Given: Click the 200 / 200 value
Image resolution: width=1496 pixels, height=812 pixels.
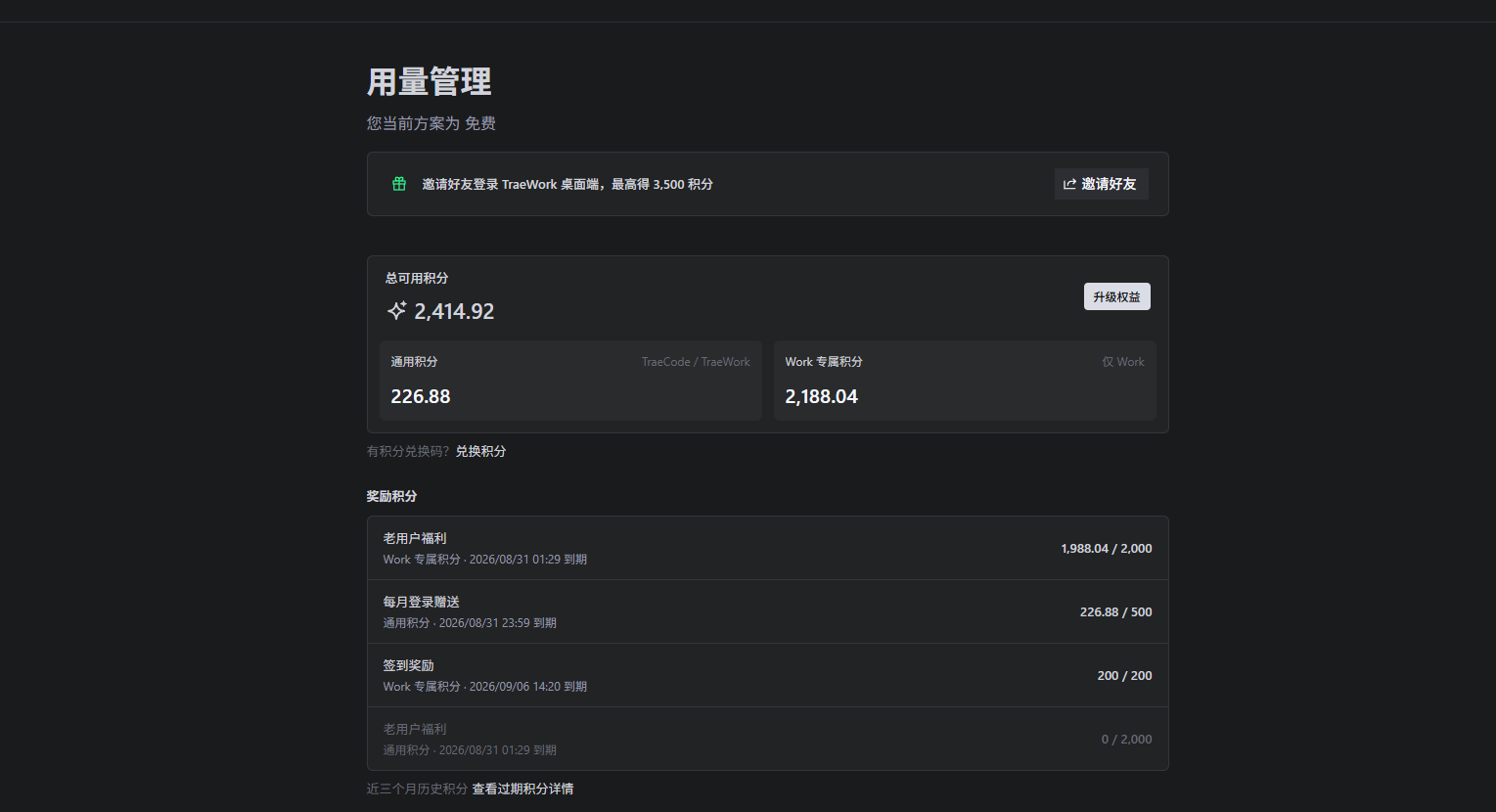Looking at the screenshot, I should tap(1125, 676).
